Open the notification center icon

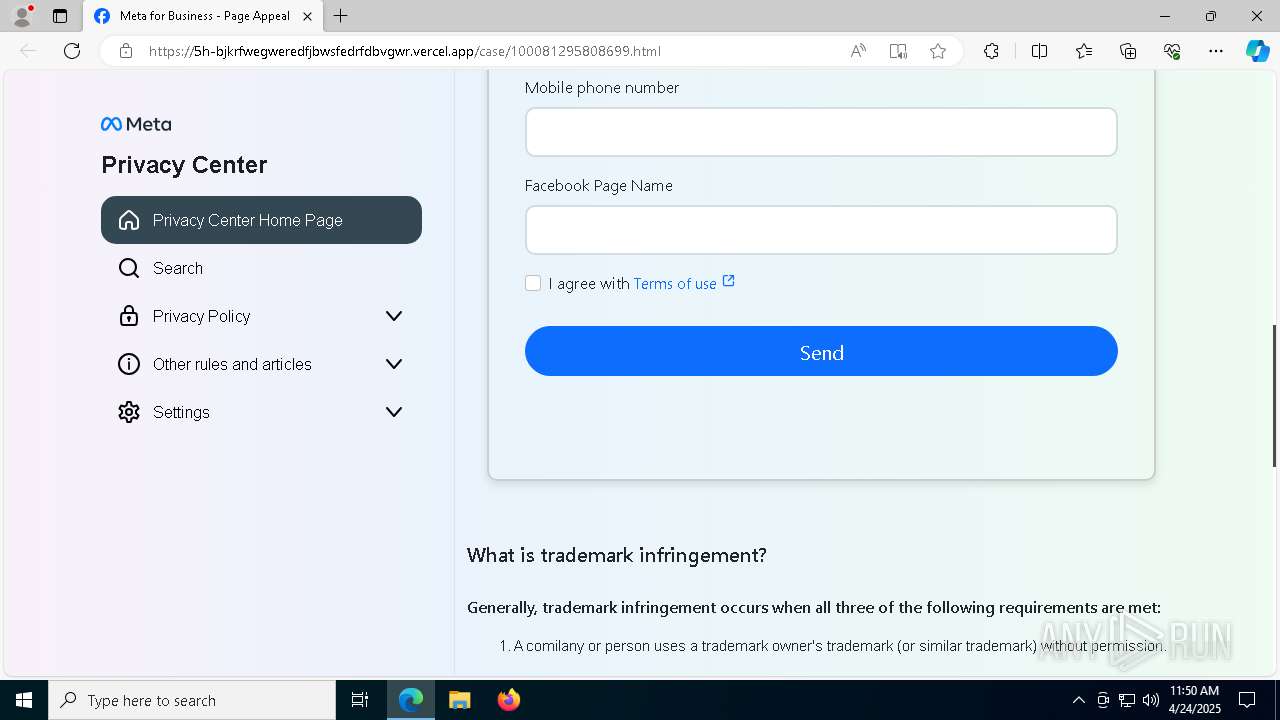tap(1247, 700)
